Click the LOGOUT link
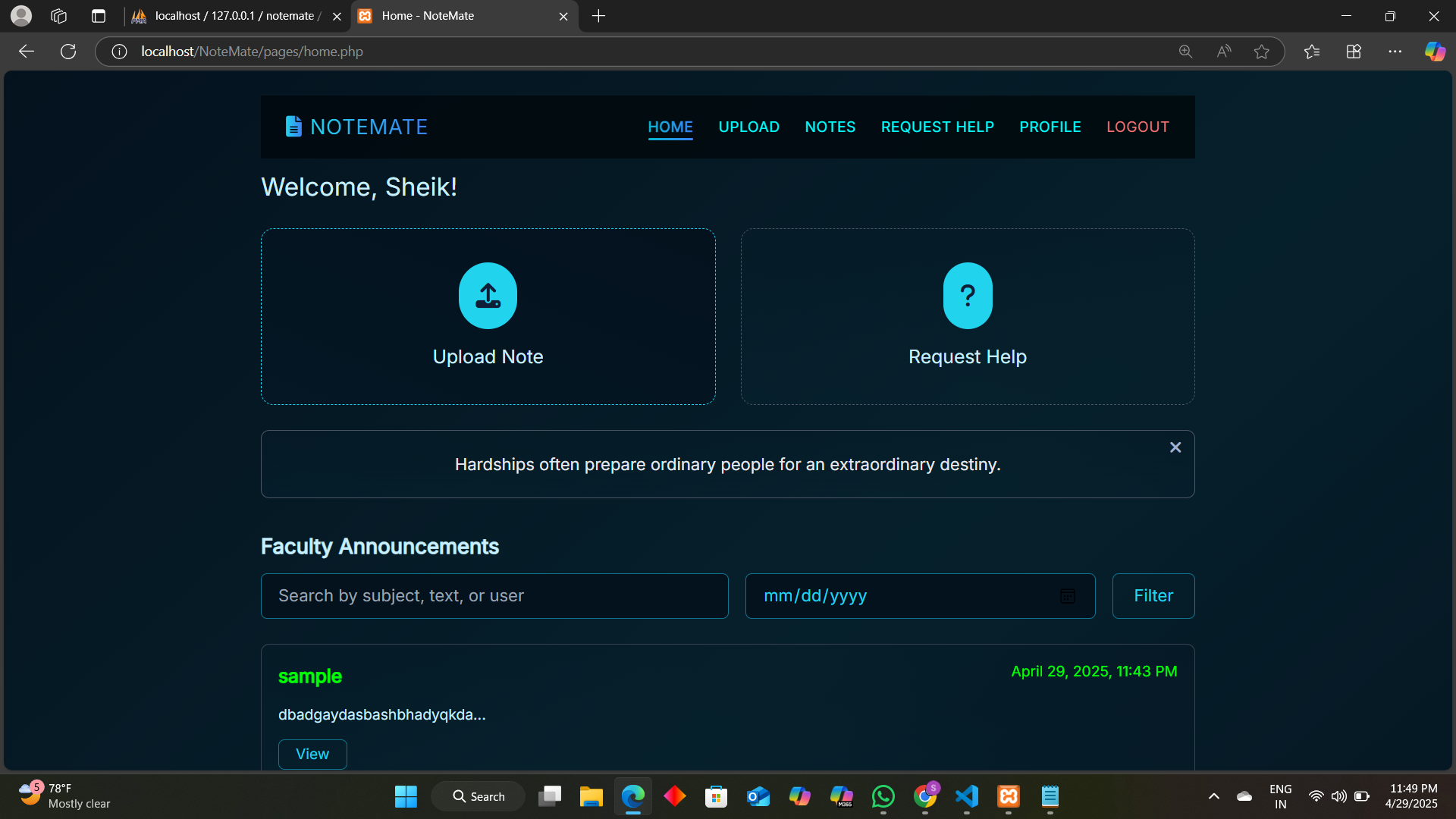Viewport: 1456px width, 819px height. pyautogui.click(x=1137, y=127)
